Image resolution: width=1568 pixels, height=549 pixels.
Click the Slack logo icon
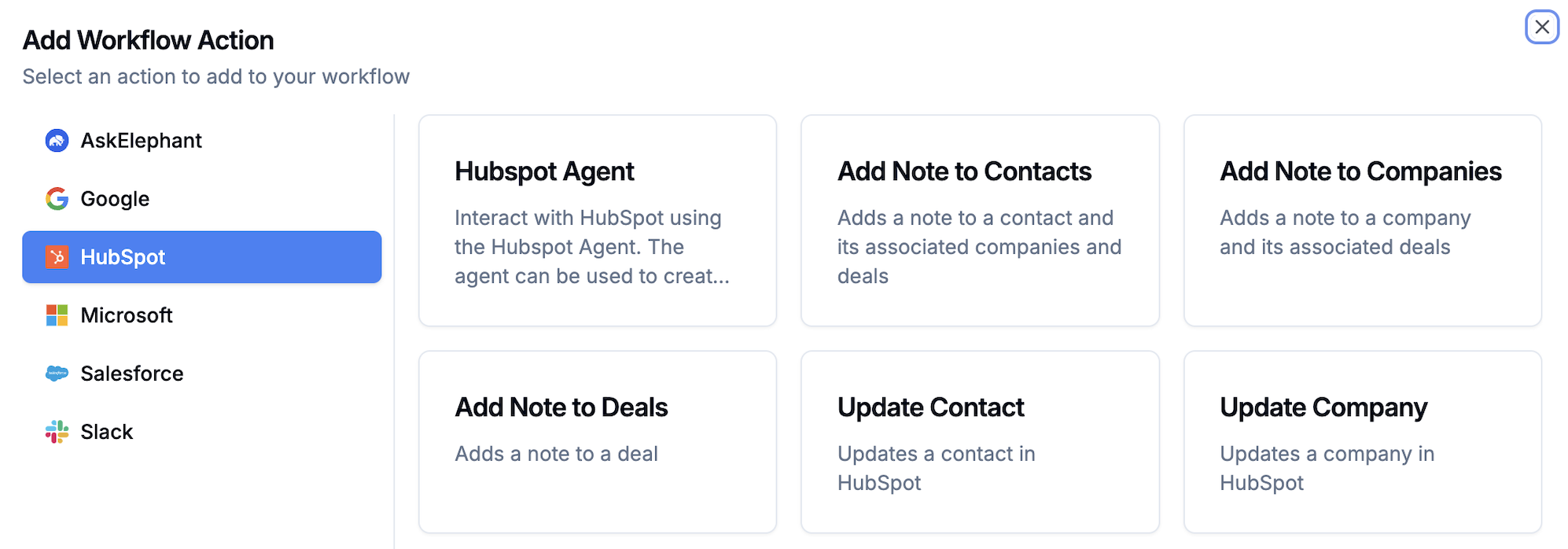57,432
